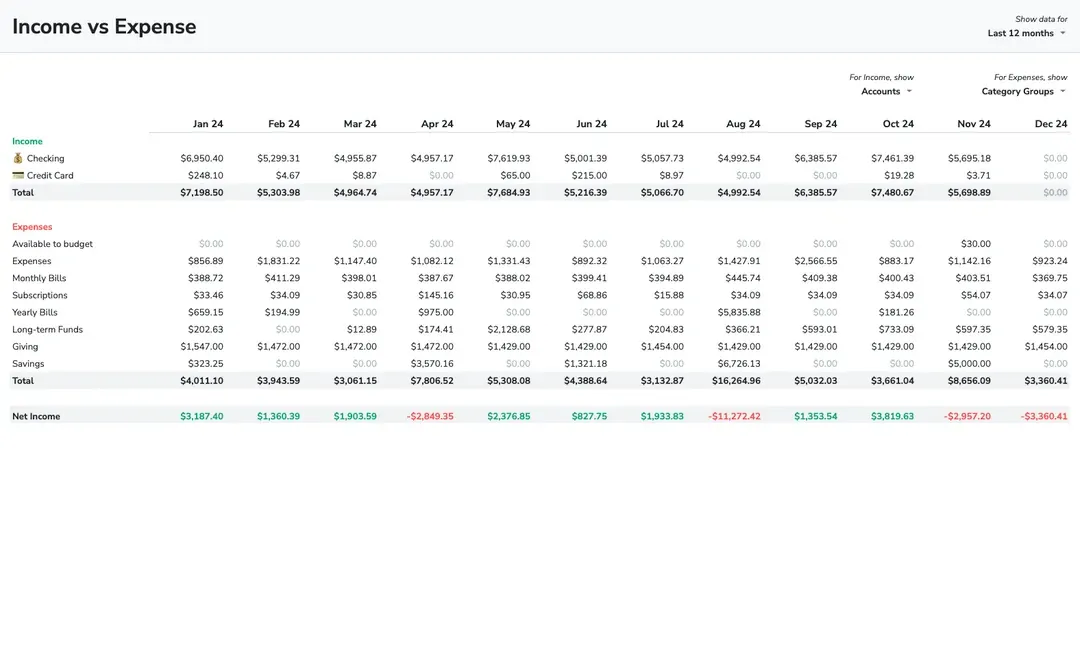Open the Category Groups expenses dropdown
Screen dimensions: 1080x661
pos(1023,91)
